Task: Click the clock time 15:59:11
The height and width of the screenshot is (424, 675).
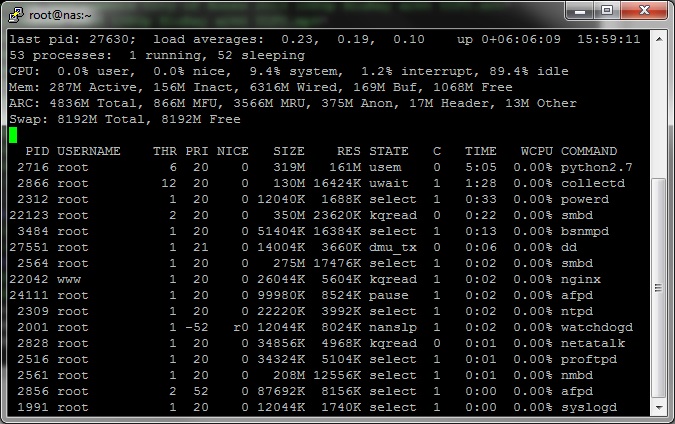Action: [609, 39]
